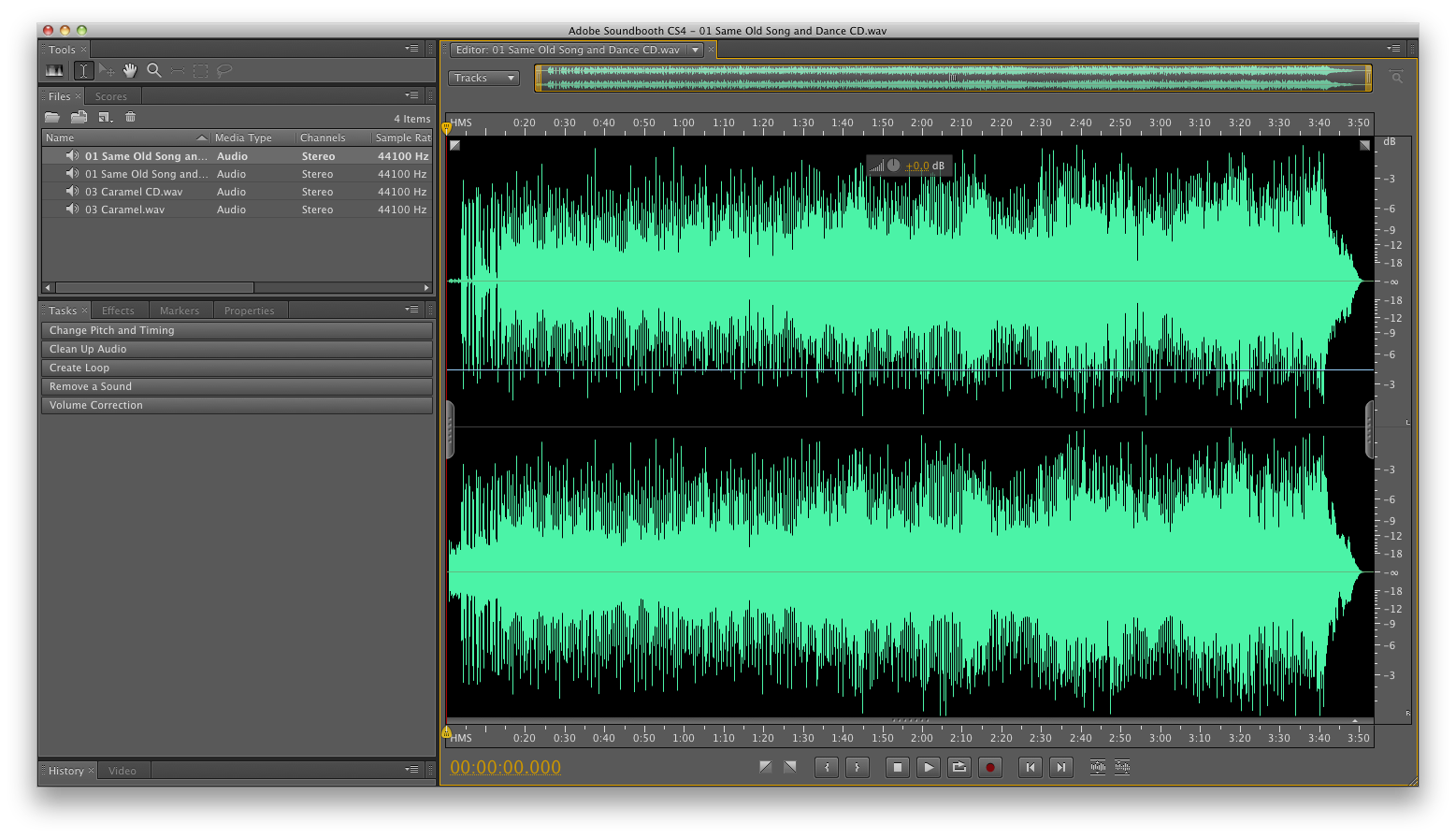This screenshot has height=838, width=1456.
Task: Select the History tab
Action: click(66, 771)
